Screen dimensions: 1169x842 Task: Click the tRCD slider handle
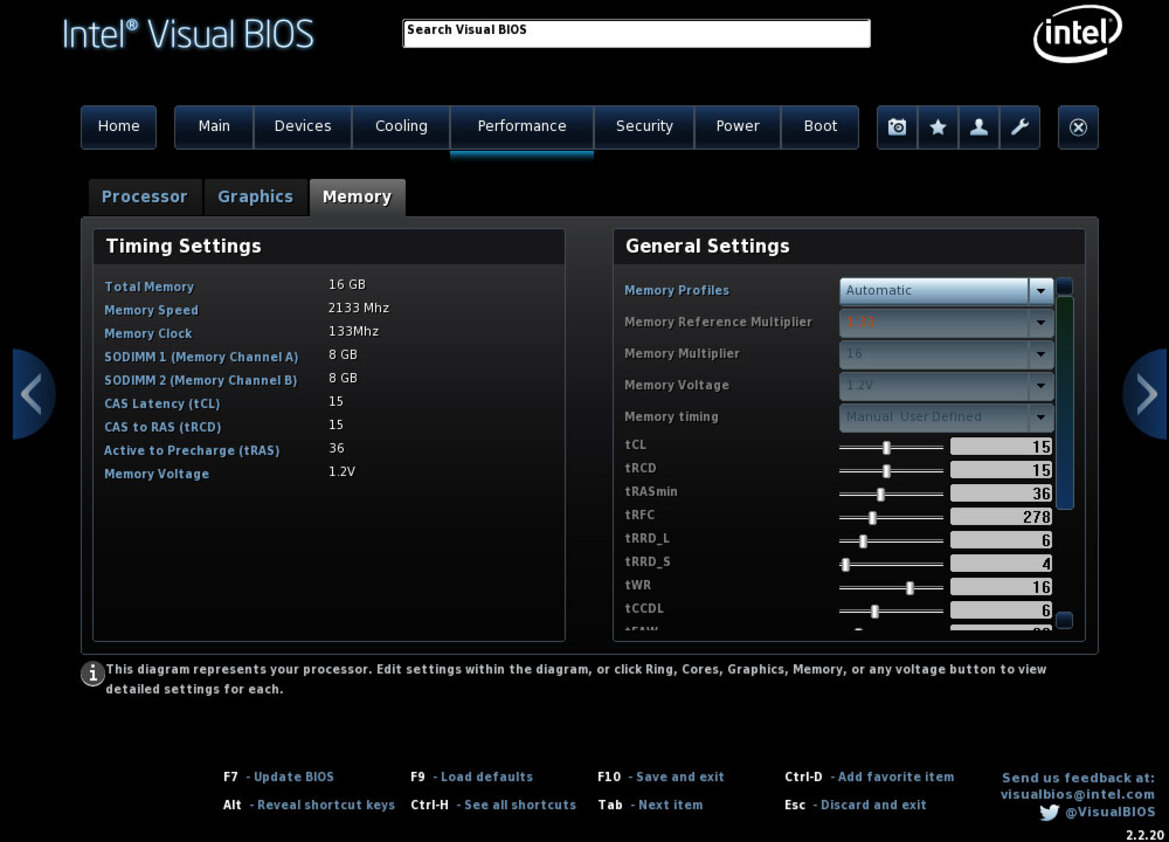[886, 471]
